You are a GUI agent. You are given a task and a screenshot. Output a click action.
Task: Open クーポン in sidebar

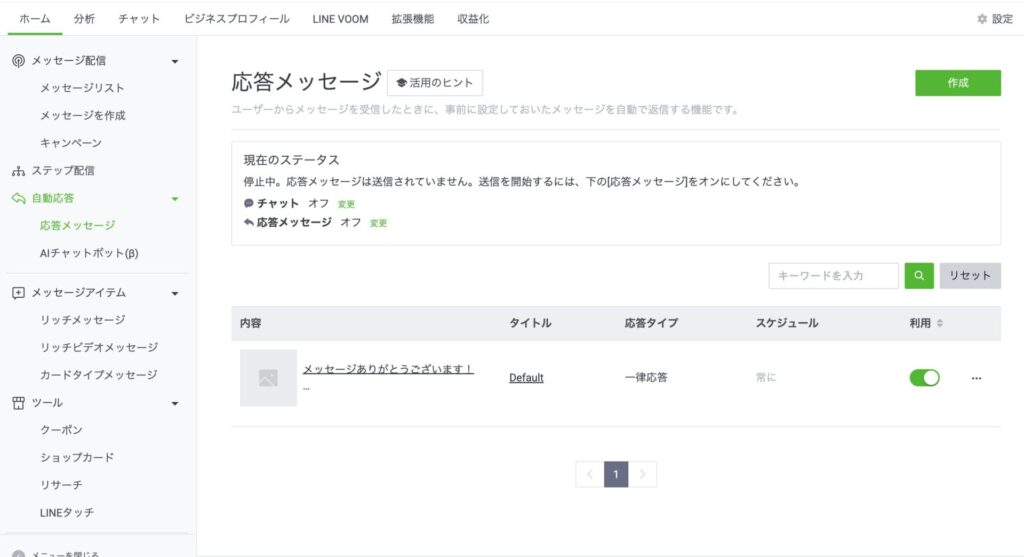[x=61, y=430]
